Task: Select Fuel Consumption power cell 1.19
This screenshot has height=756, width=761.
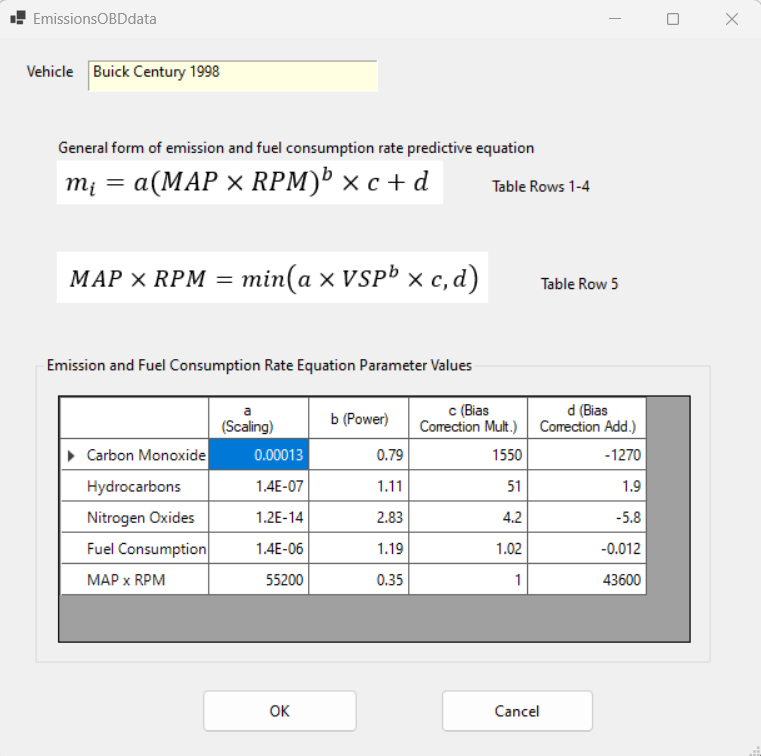Action: 359,548
